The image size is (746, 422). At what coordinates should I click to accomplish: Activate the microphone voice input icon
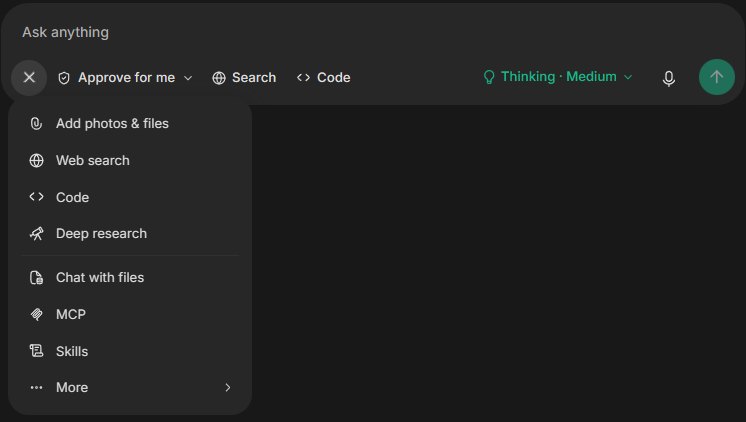pos(668,78)
